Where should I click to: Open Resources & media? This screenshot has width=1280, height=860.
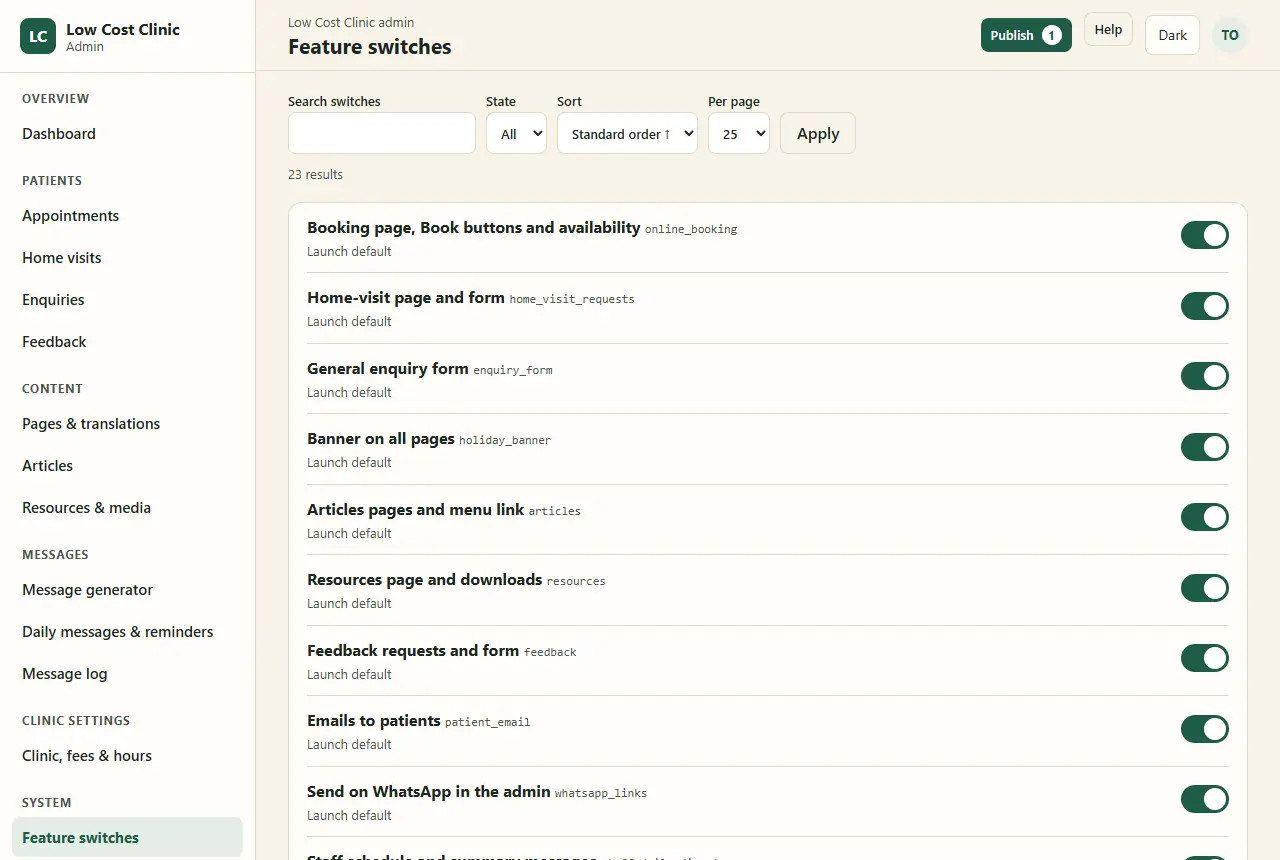(127, 508)
